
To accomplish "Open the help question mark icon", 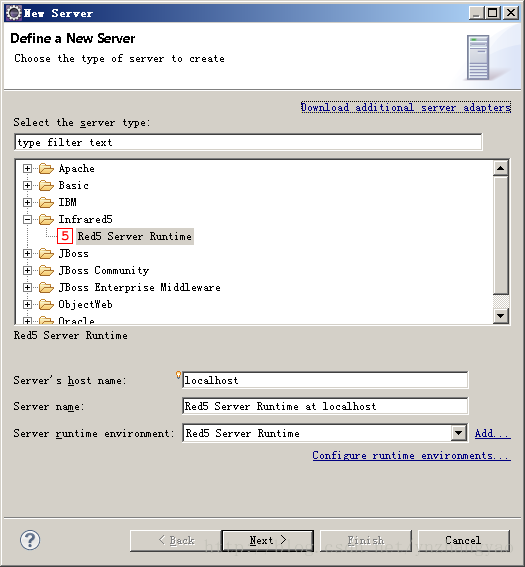I will (30, 540).
